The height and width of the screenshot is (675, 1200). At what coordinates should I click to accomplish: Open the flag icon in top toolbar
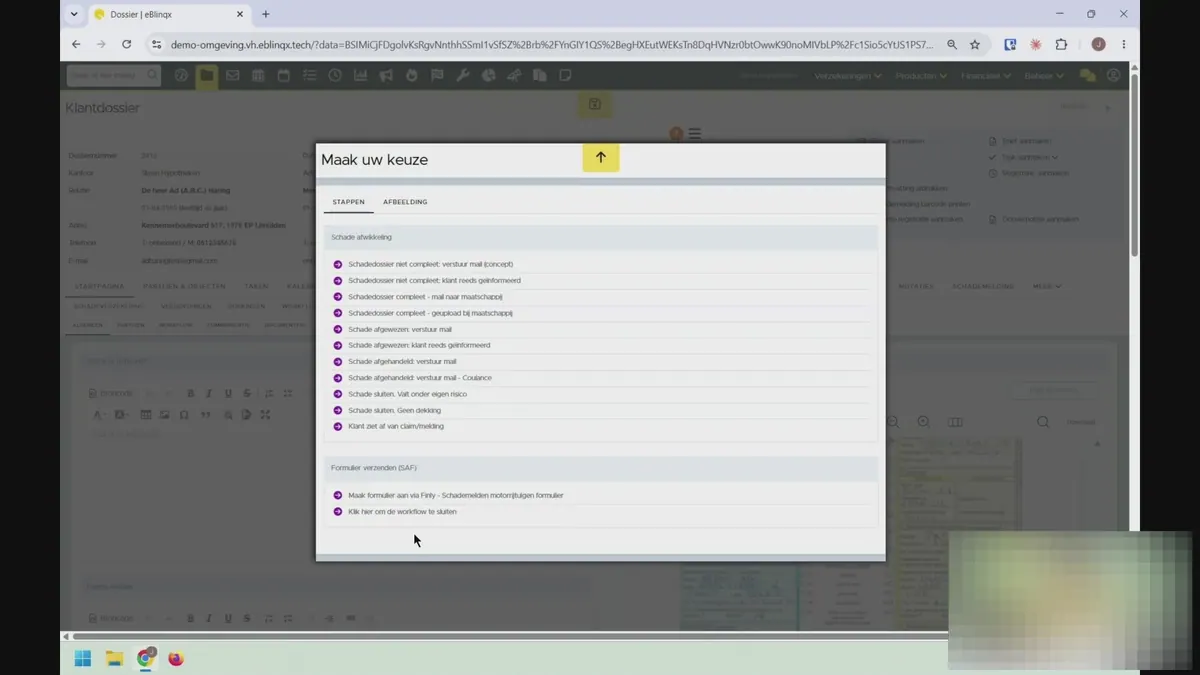(437, 76)
